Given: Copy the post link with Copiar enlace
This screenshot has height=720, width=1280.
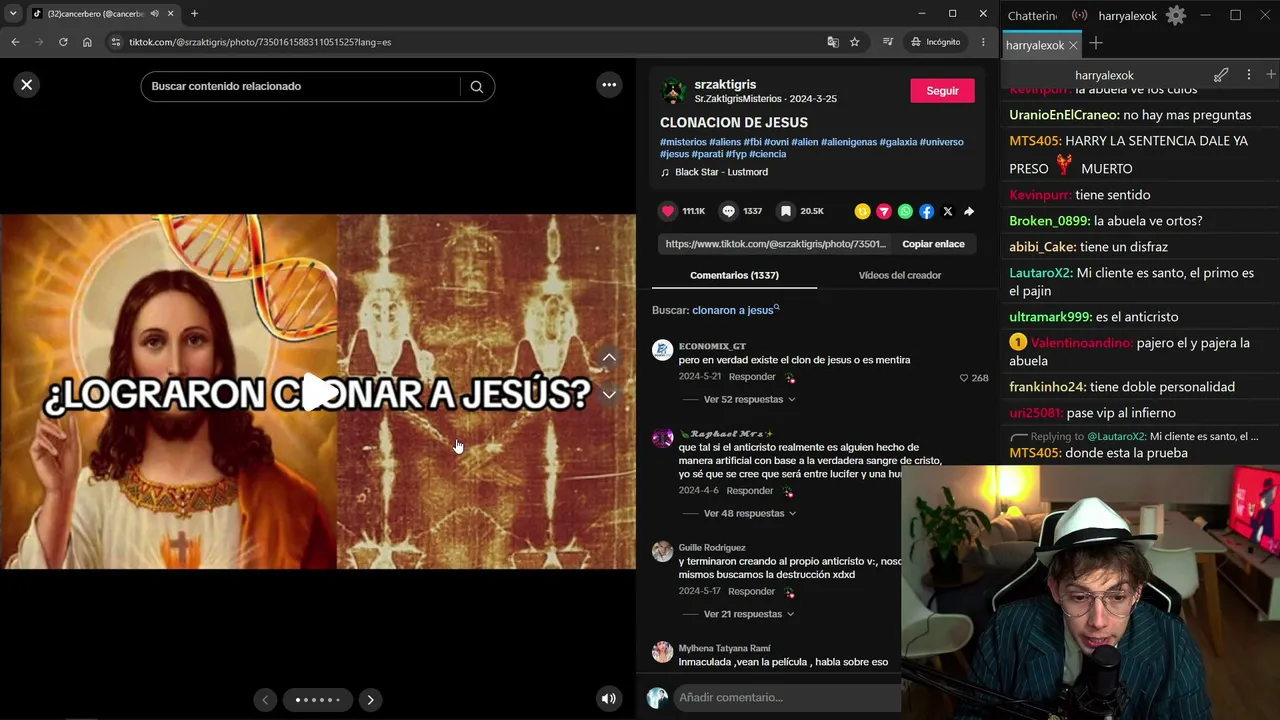Looking at the screenshot, I should [x=933, y=244].
